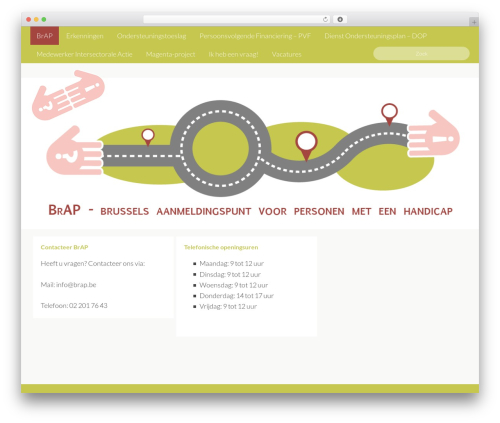The width and height of the screenshot is (500, 423).
Task: Go to the Erkenningen page
Action: click(85, 36)
